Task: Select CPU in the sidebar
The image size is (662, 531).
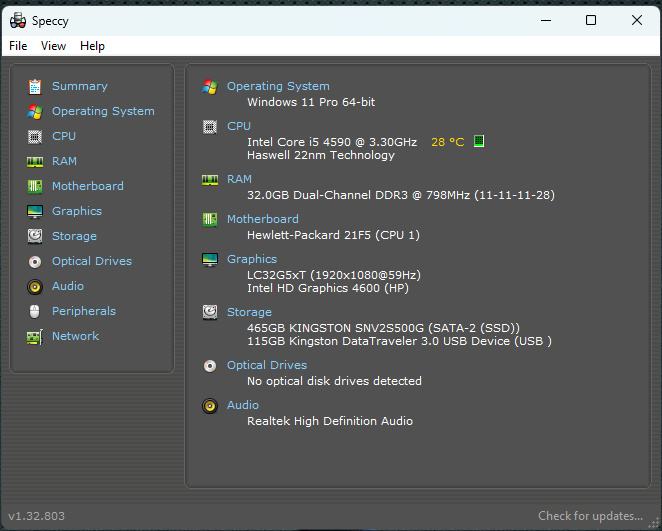Action: coord(64,136)
